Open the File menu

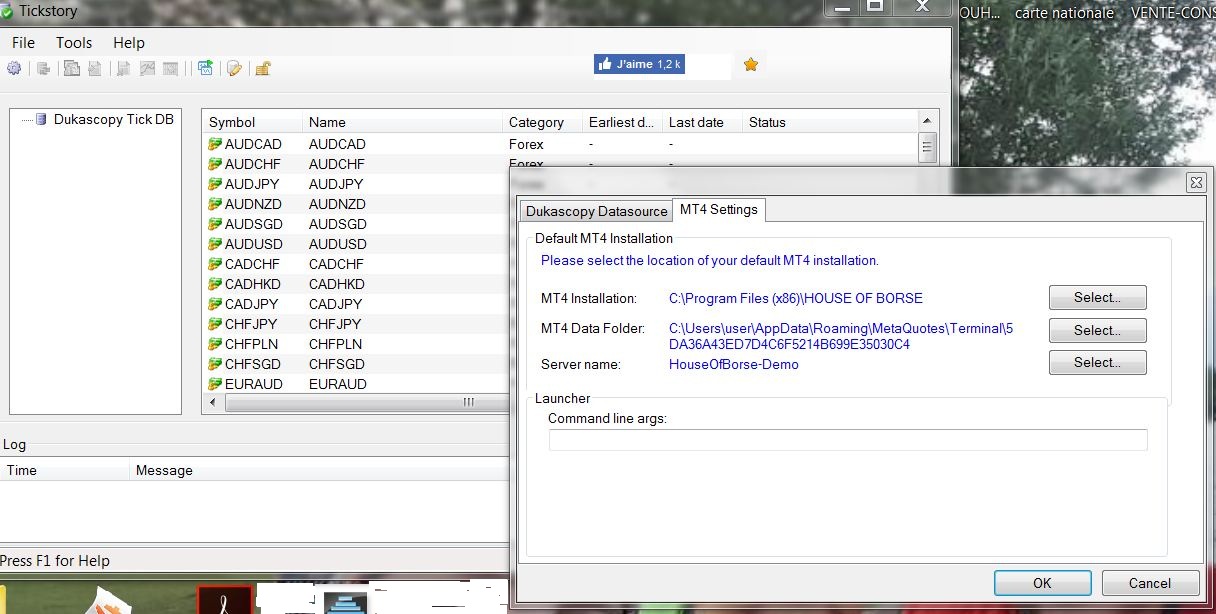(x=23, y=43)
